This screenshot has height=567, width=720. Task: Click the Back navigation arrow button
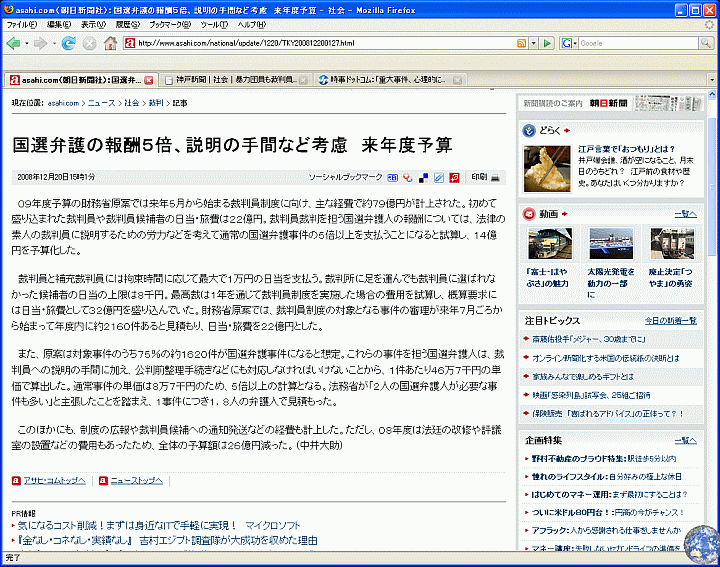pos(14,44)
